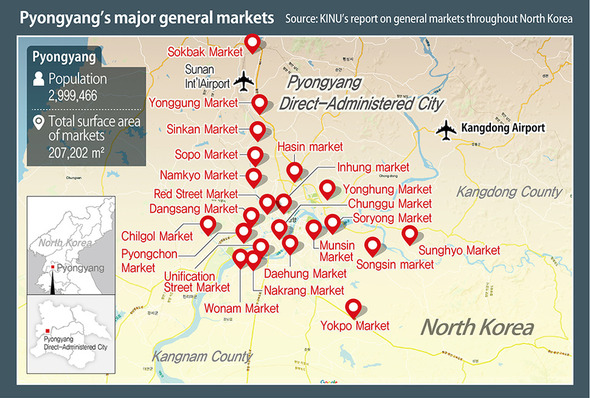Open the Pyongyang Direct-Administered City inset map

[71, 334]
